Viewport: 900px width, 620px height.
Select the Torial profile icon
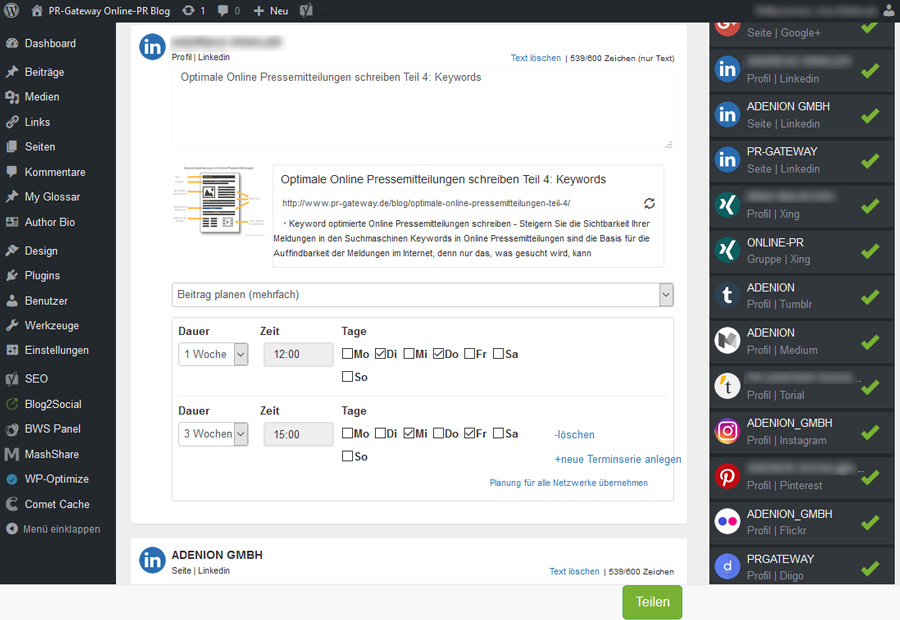point(727,386)
